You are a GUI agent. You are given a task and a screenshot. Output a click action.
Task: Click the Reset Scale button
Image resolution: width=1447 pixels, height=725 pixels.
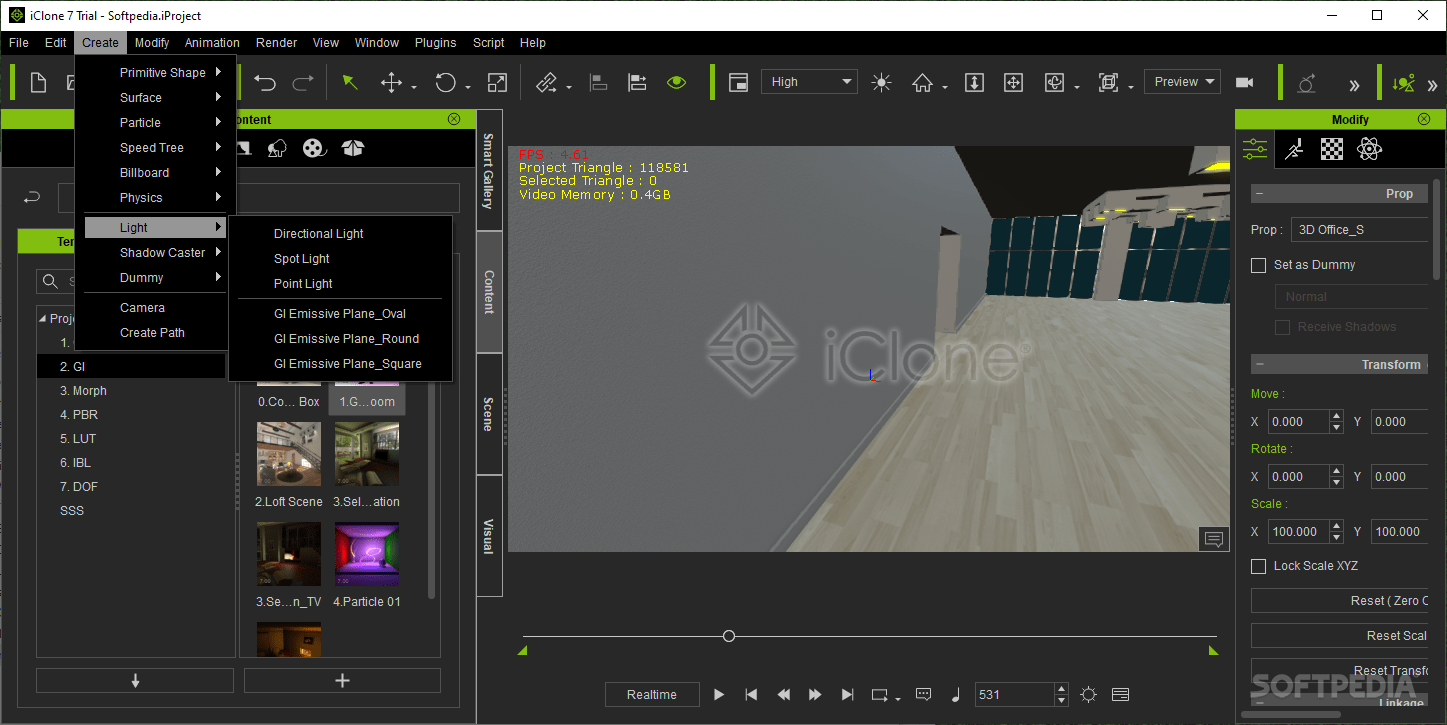(x=1340, y=636)
